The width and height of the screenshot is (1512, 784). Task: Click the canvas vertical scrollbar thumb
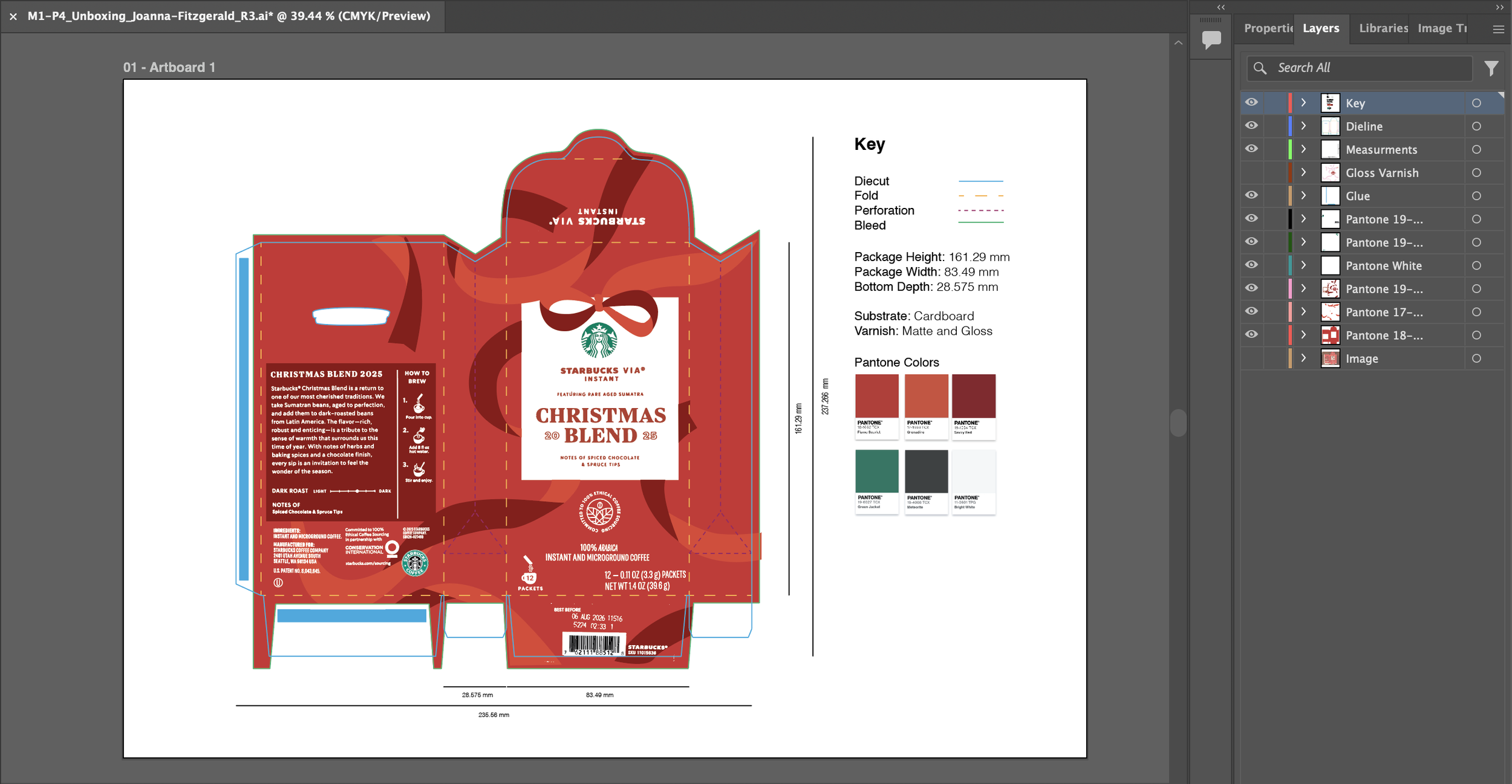(x=1178, y=423)
